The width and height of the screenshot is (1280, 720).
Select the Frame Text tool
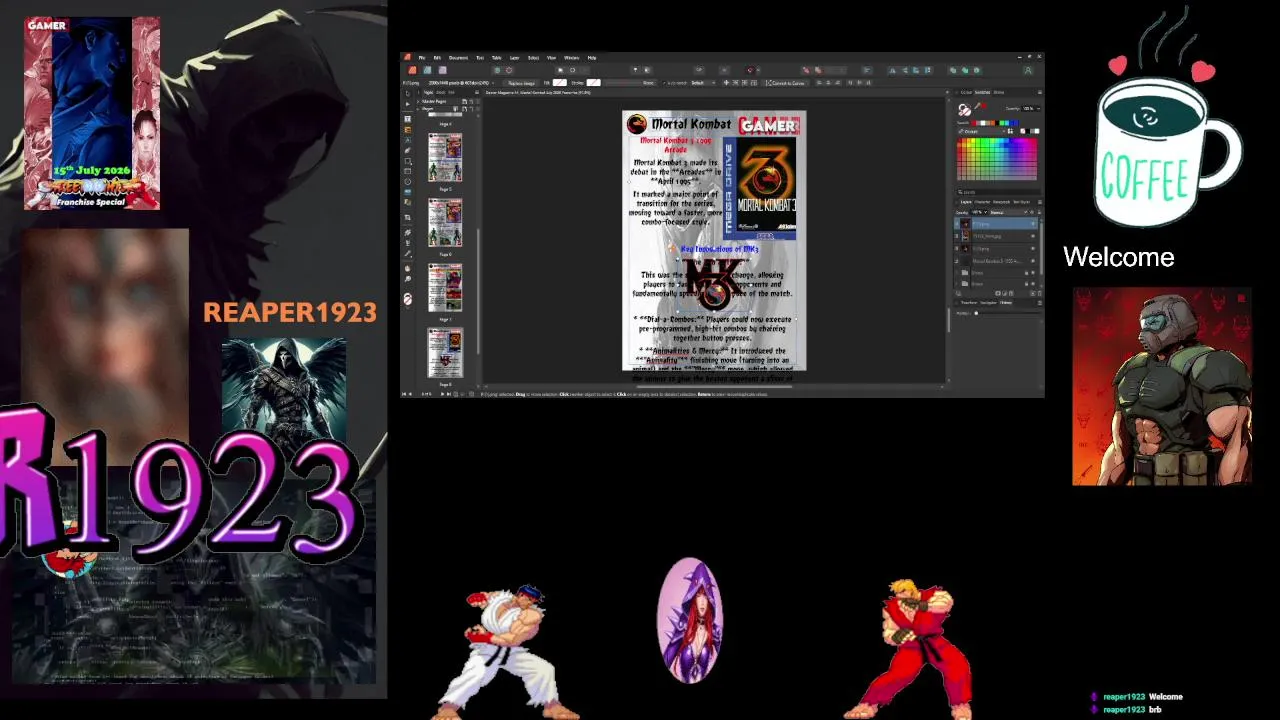(407, 119)
